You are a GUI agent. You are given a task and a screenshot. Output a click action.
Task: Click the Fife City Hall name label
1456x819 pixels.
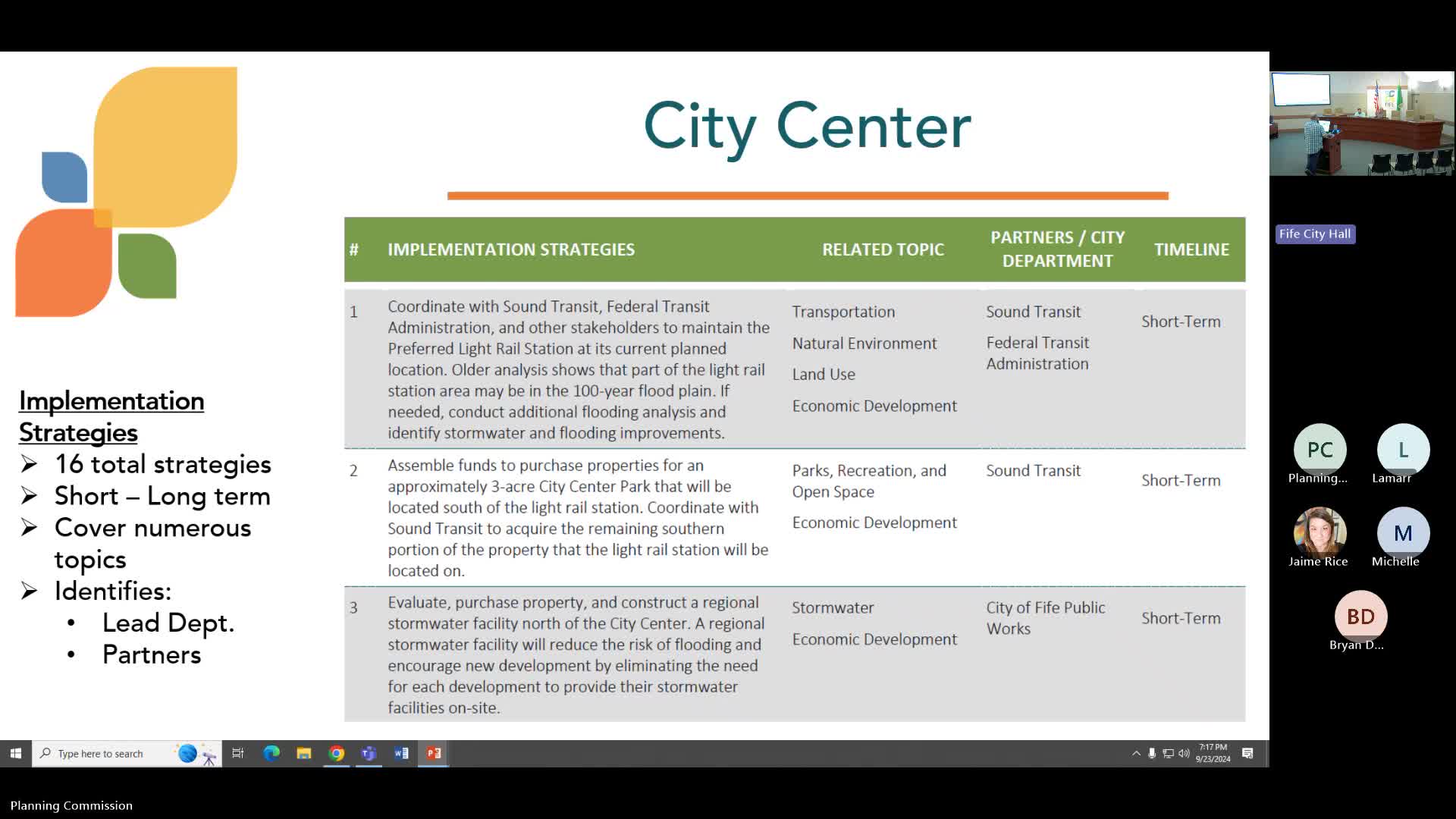[x=1315, y=234]
